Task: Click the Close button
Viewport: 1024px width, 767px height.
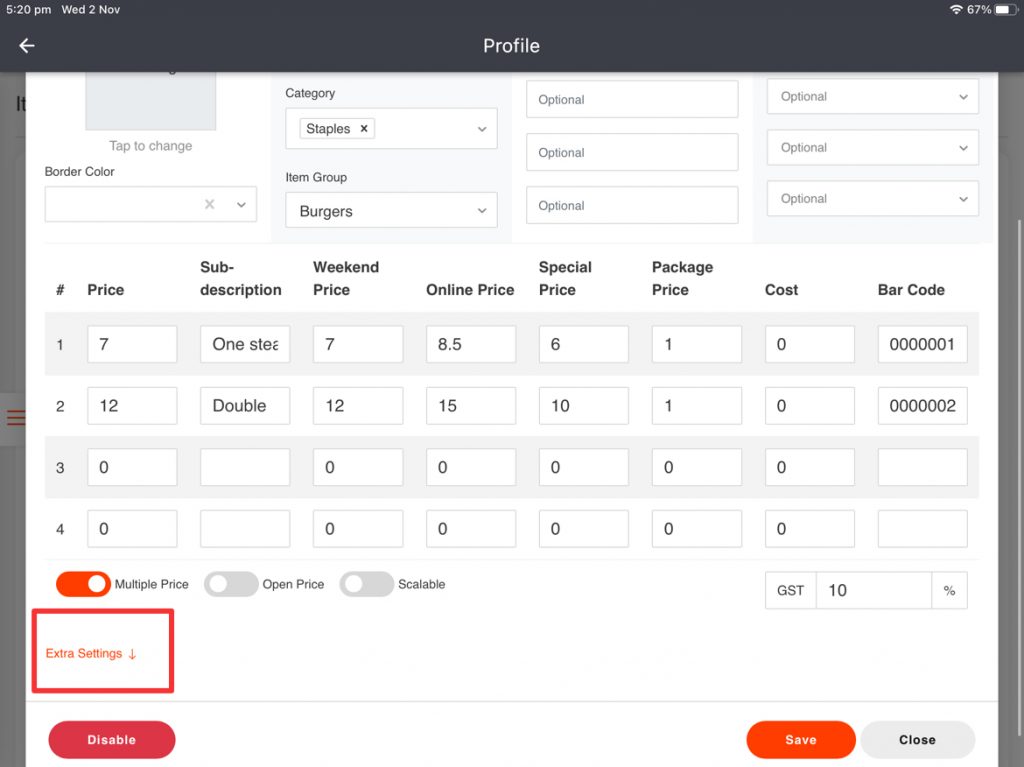Action: 917,740
